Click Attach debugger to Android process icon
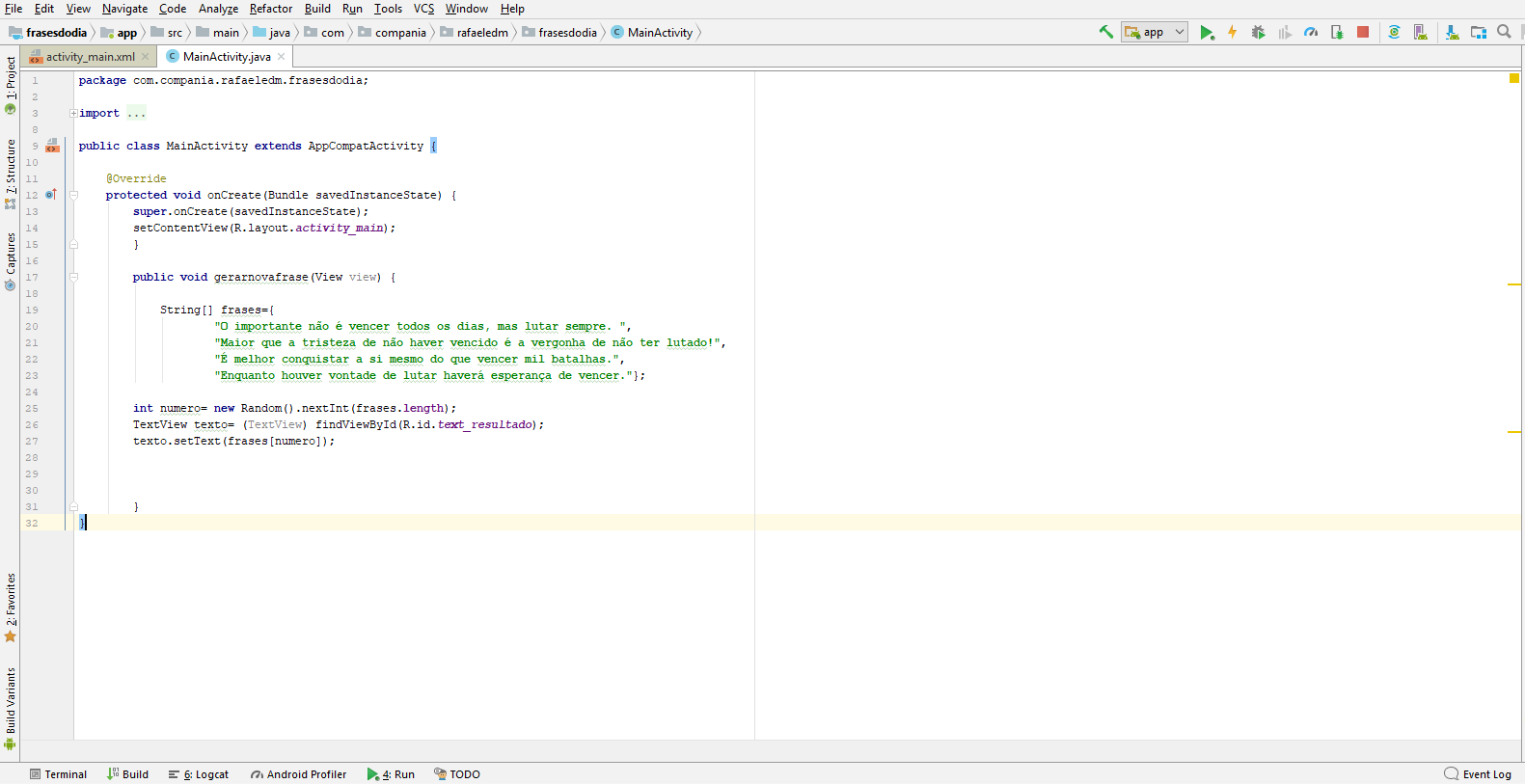 tap(1336, 32)
